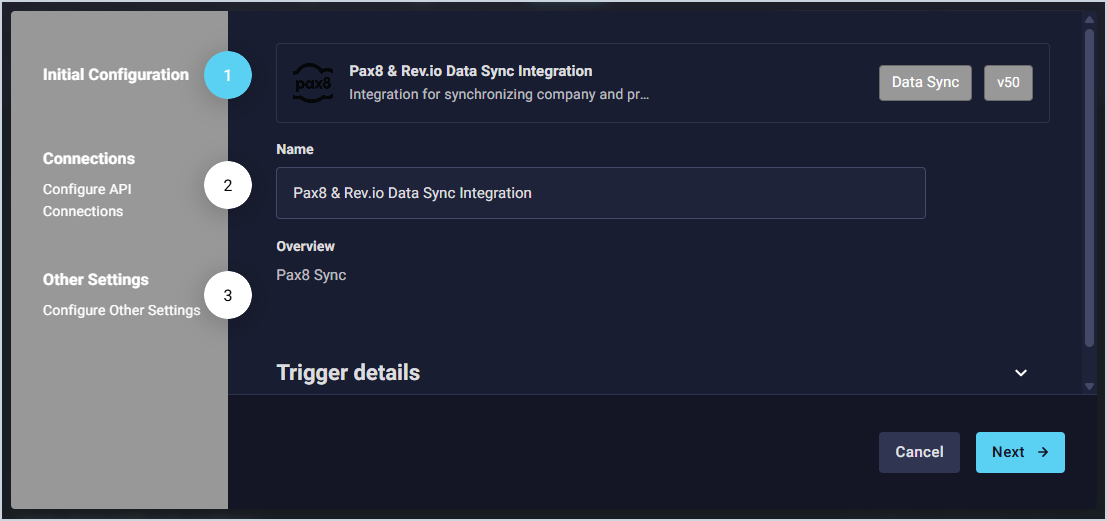Viewport: 1107px width, 521px height.
Task: Click the step 2 circle indicator
Action: coord(228,185)
